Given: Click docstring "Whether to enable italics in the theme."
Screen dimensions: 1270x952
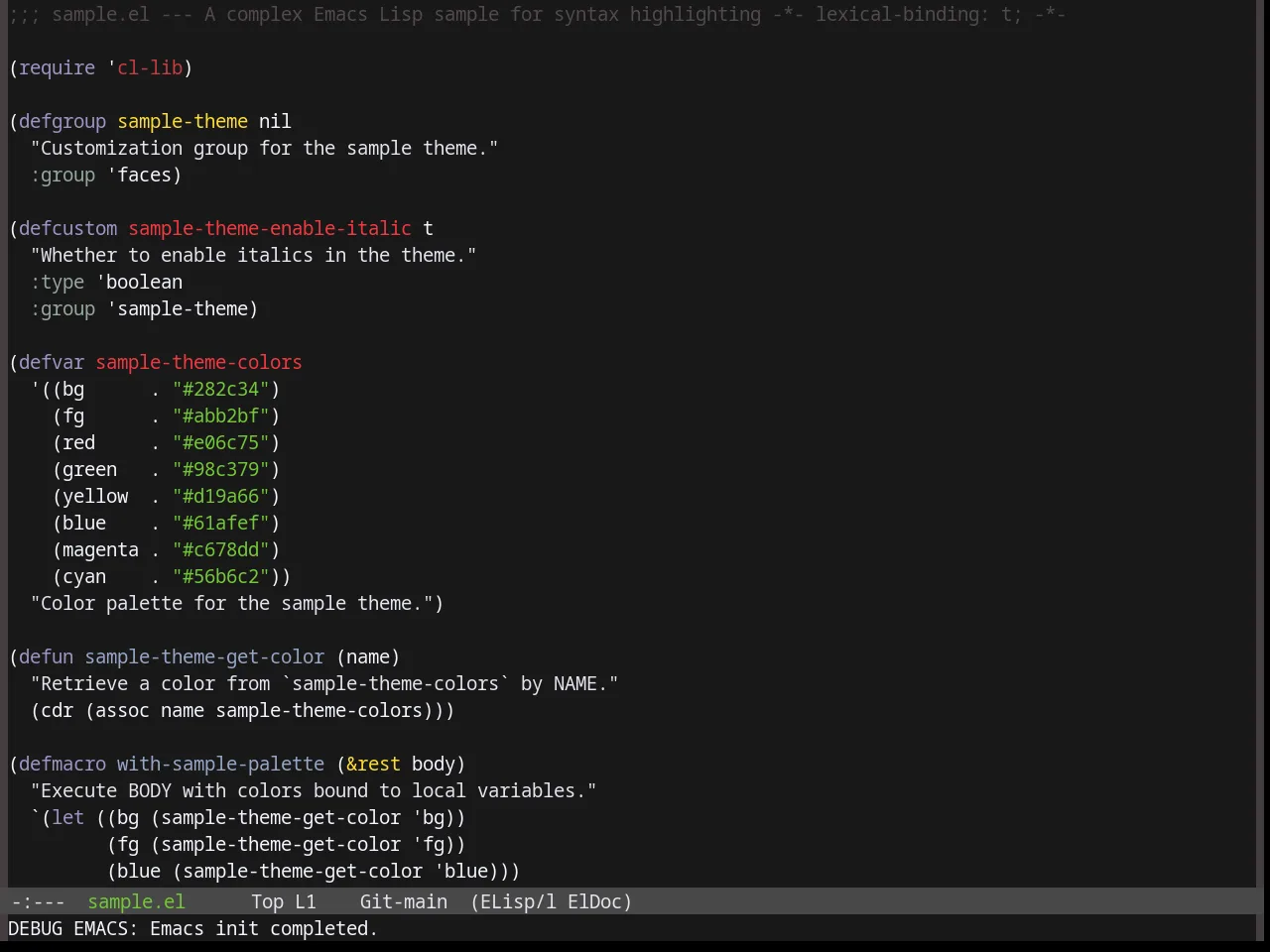Looking at the screenshot, I should [253, 255].
